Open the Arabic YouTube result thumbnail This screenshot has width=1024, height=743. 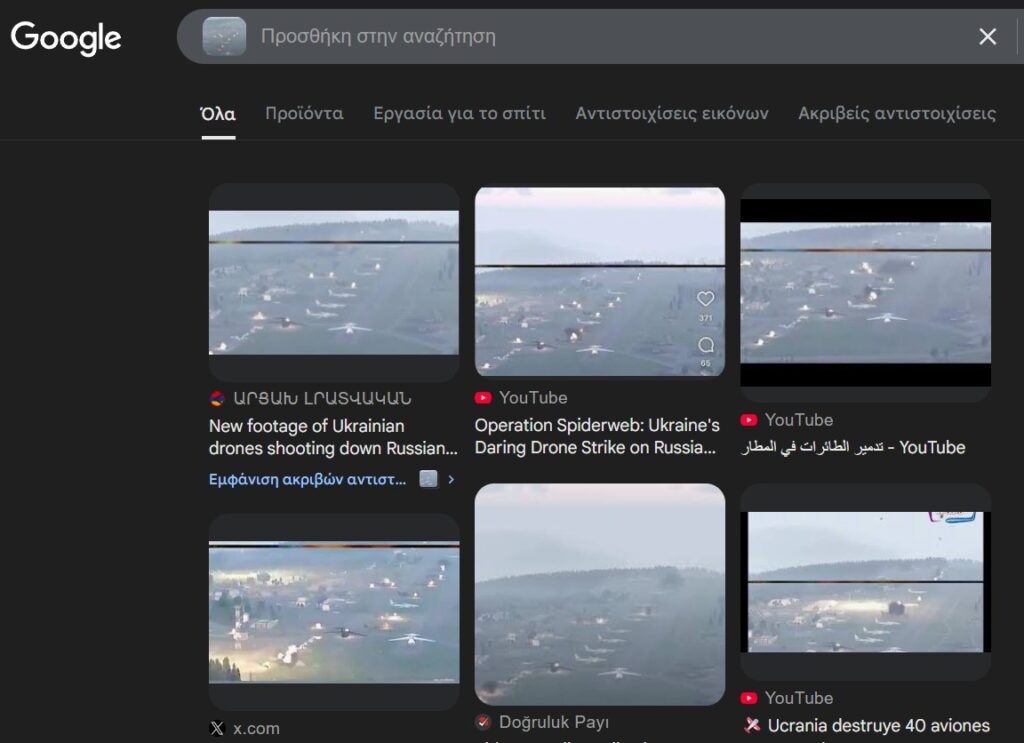(865, 292)
